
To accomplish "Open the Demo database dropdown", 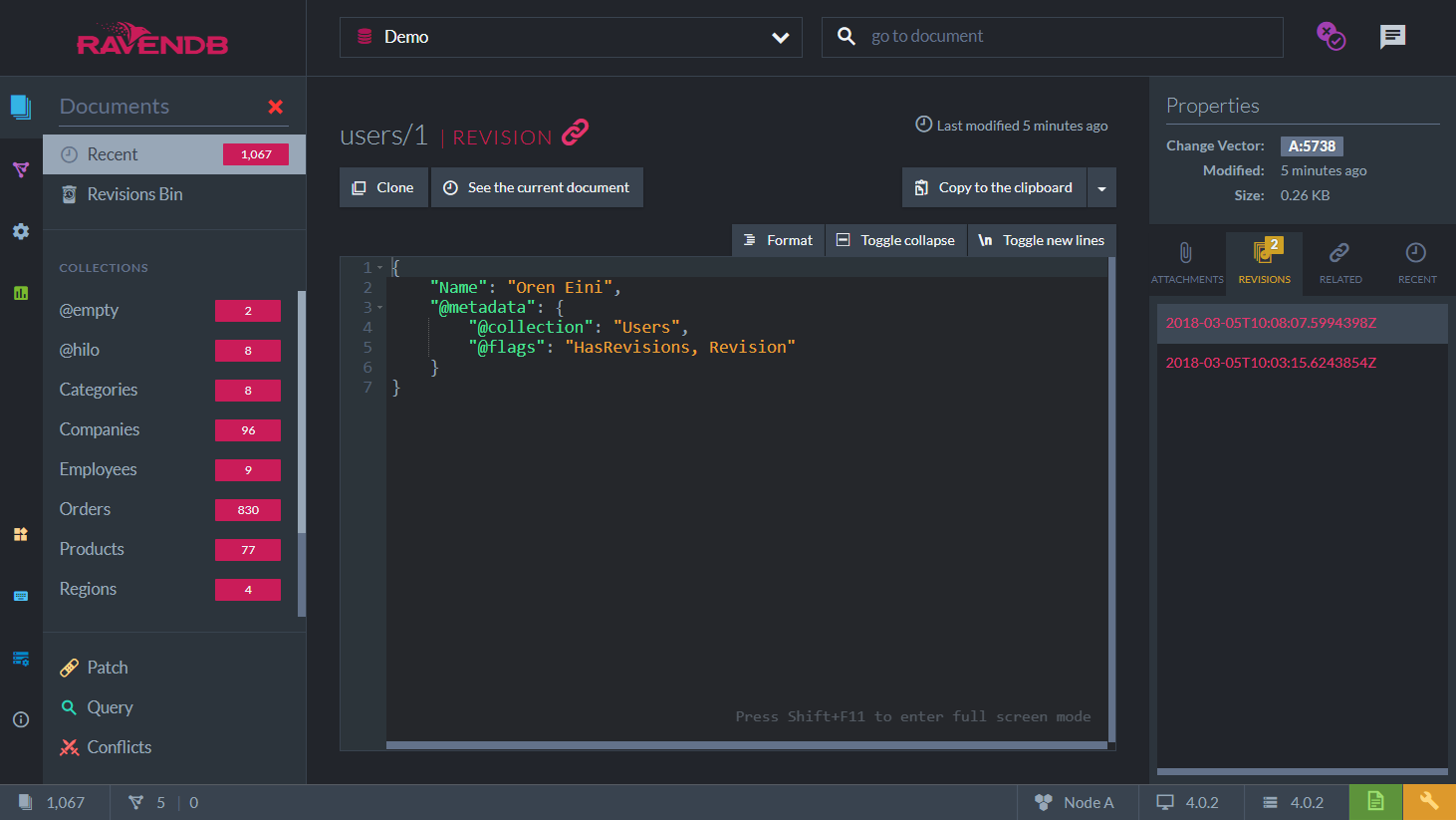I will [571, 37].
